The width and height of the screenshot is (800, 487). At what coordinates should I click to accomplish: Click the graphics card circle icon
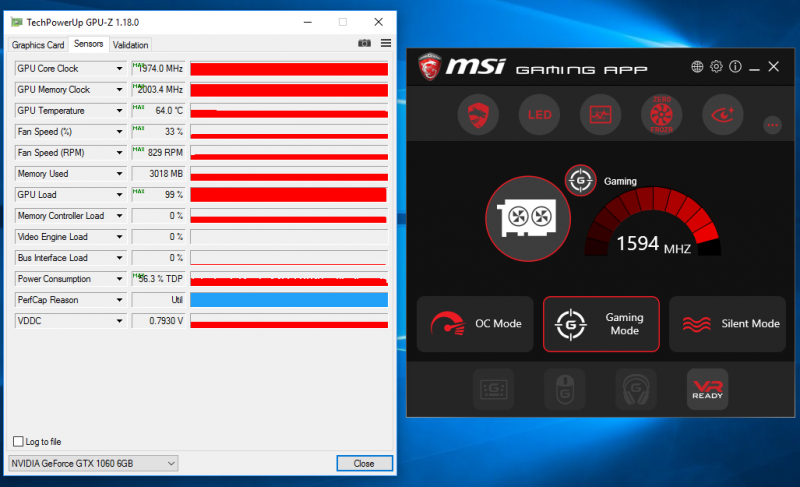point(528,218)
